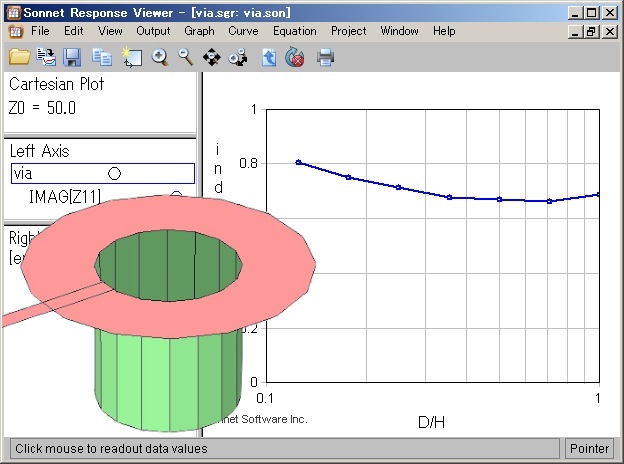Click the readout data values status message
The width and height of the screenshot is (624, 464).
click(111, 448)
